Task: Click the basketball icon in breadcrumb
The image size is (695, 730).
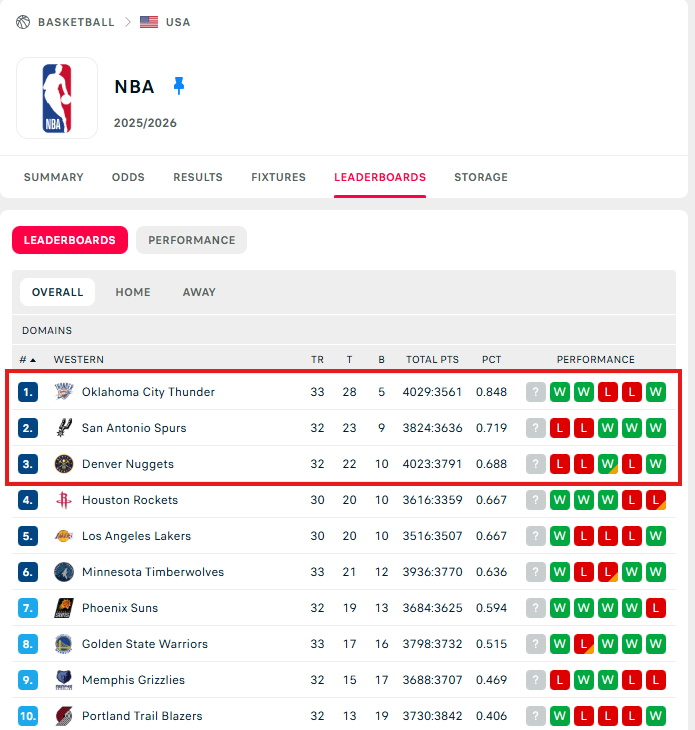Action: [23, 22]
